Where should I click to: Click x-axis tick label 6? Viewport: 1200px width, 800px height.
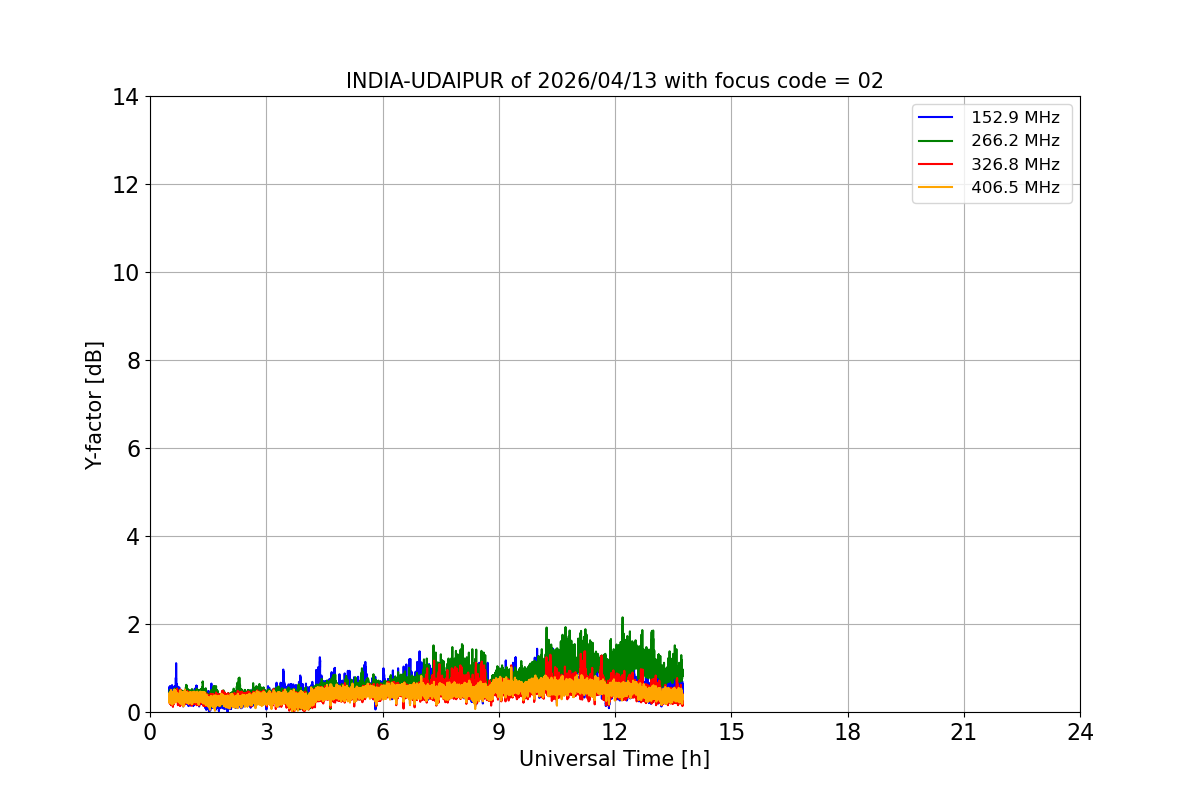[x=383, y=732]
